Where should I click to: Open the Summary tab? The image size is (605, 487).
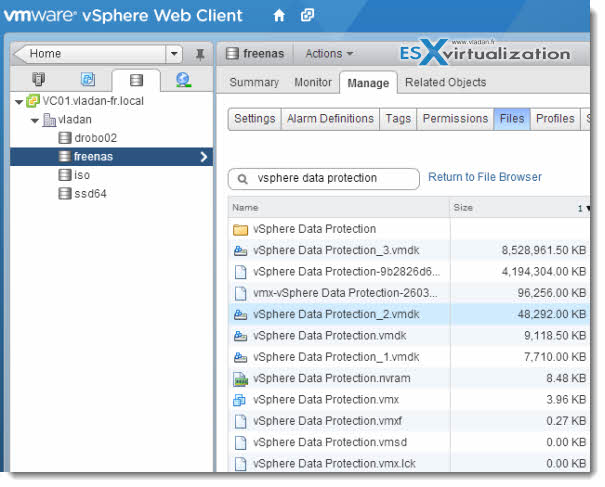pos(254,82)
